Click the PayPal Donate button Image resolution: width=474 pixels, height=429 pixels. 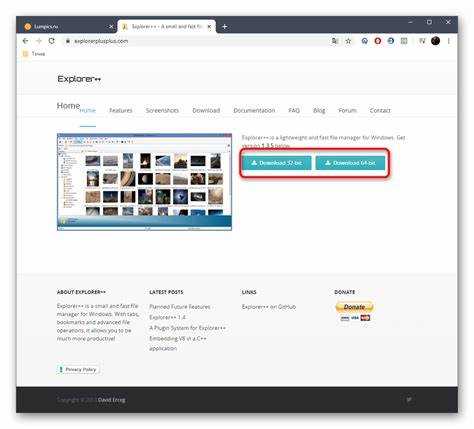coord(354,307)
